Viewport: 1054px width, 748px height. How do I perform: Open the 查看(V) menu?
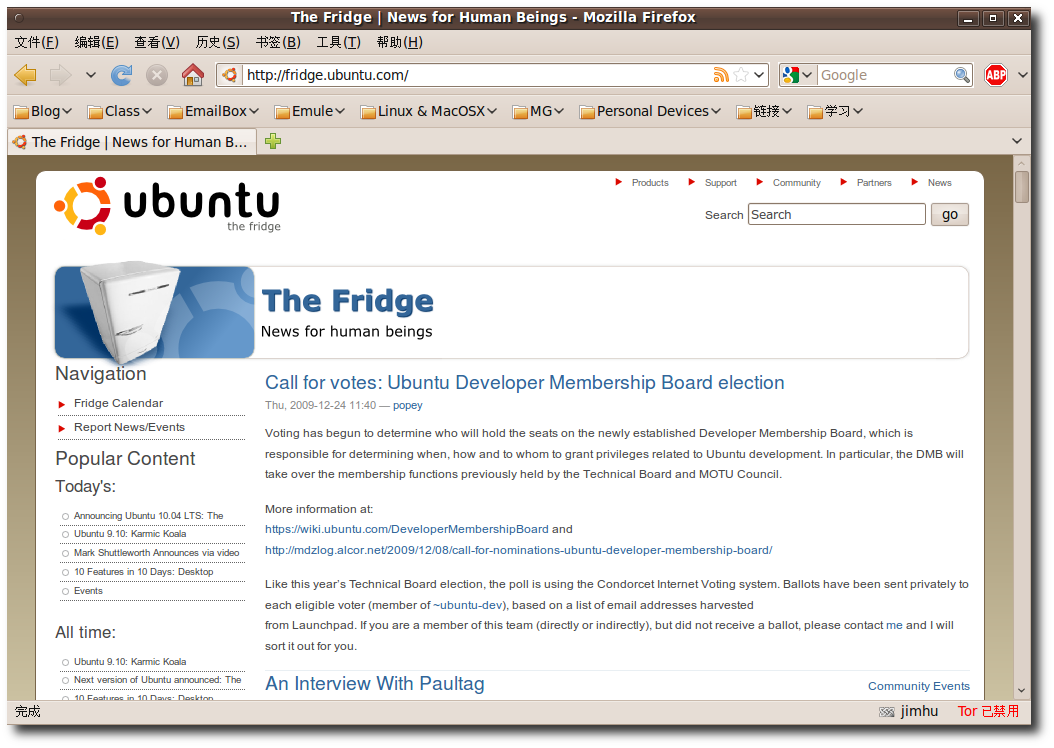(x=157, y=42)
